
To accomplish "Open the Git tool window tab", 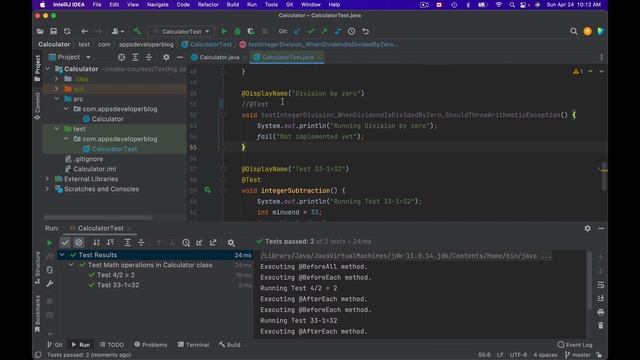I will point(55,345).
